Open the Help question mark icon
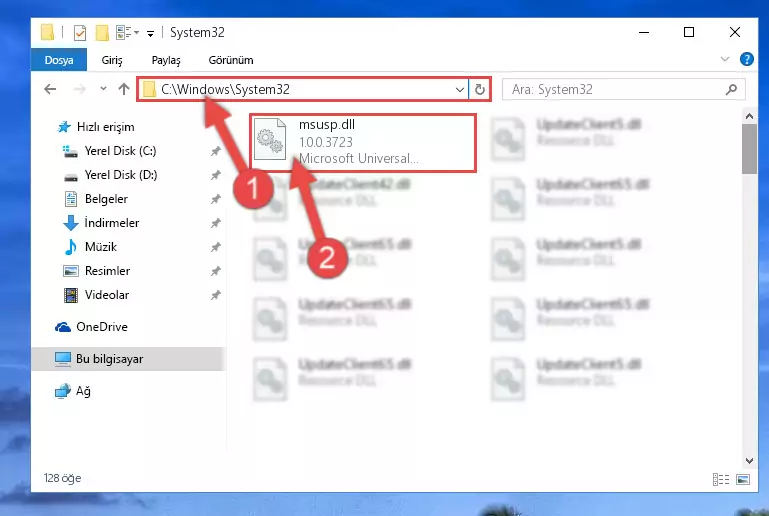The height and width of the screenshot is (516, 769). coord(746,59)
